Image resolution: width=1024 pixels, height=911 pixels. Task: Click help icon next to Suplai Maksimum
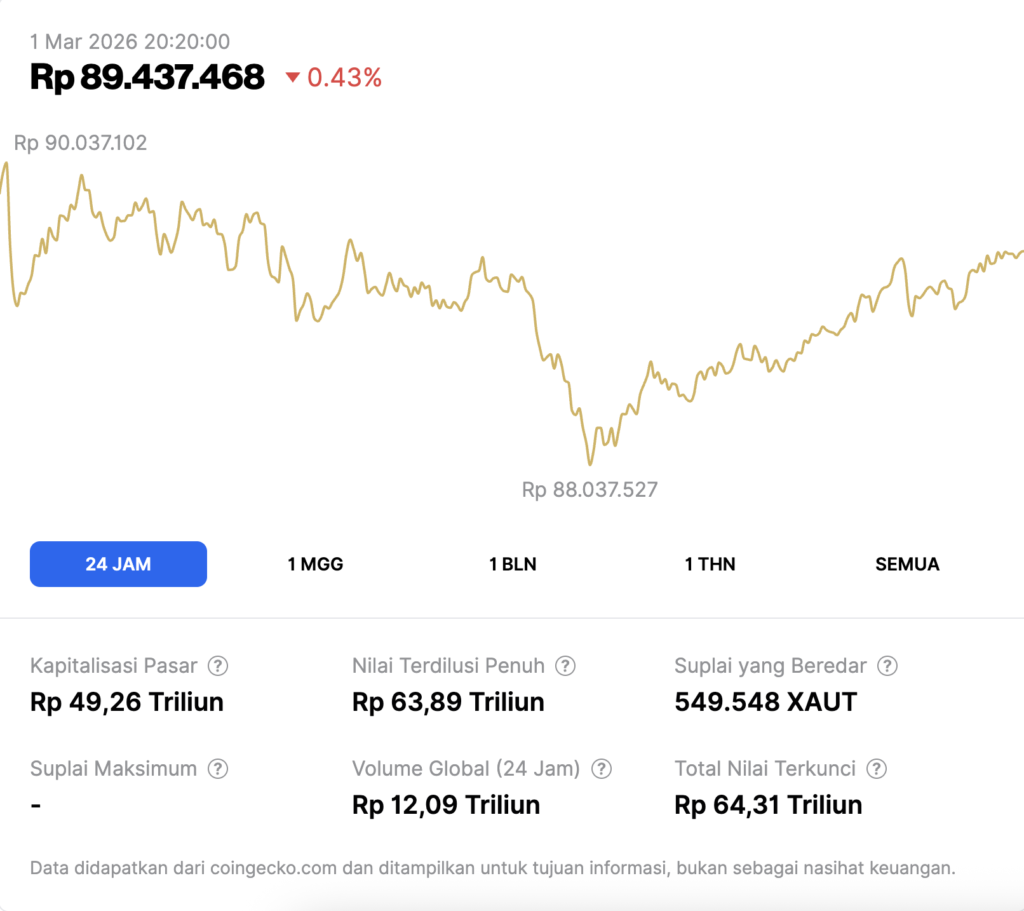pyautogui.click(x=217, y=769)
